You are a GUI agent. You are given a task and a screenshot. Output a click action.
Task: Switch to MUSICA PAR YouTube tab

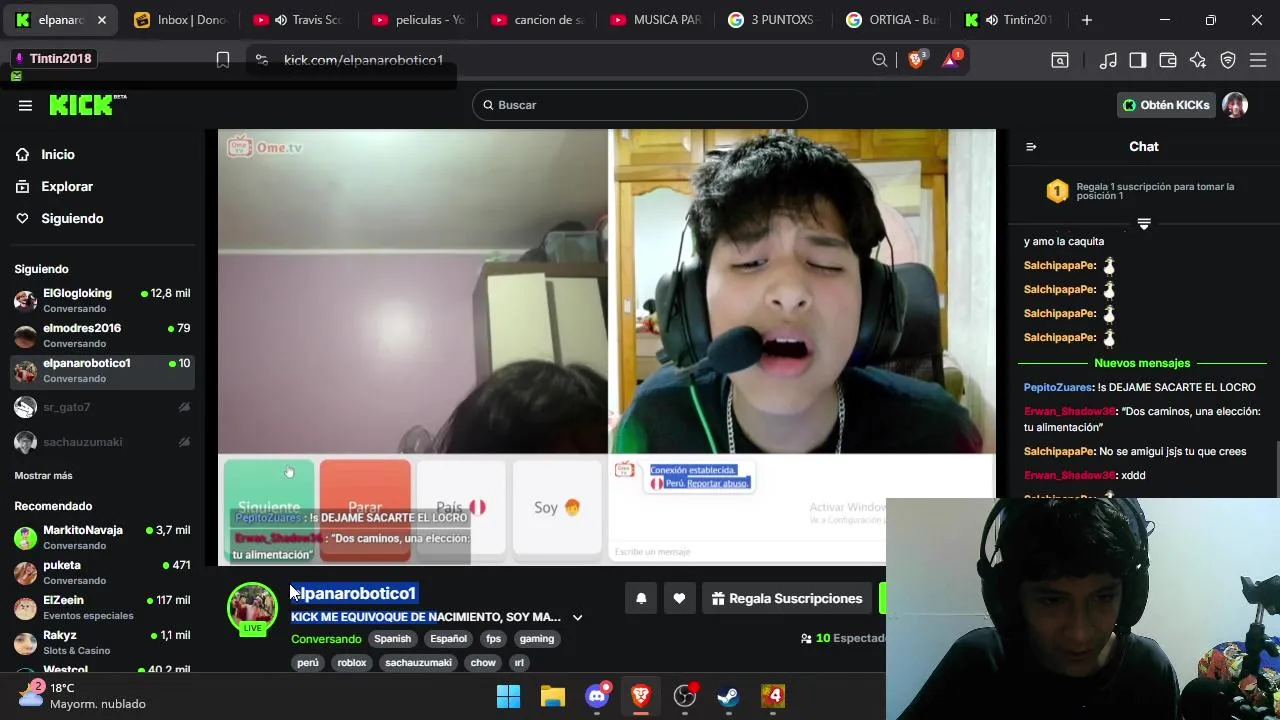click(x=655, y=20)
